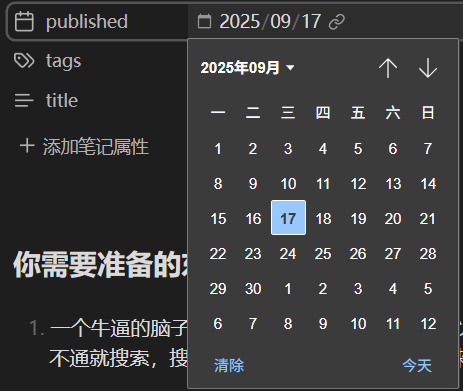Select September 5 in first calendar row
Screen dimensions: 463x391
tap(358, 149)
